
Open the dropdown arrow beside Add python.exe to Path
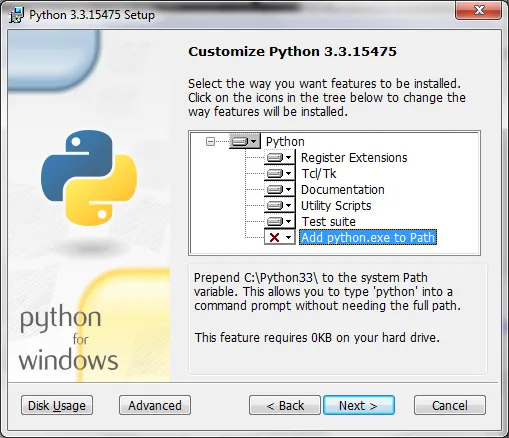point(289,238)
